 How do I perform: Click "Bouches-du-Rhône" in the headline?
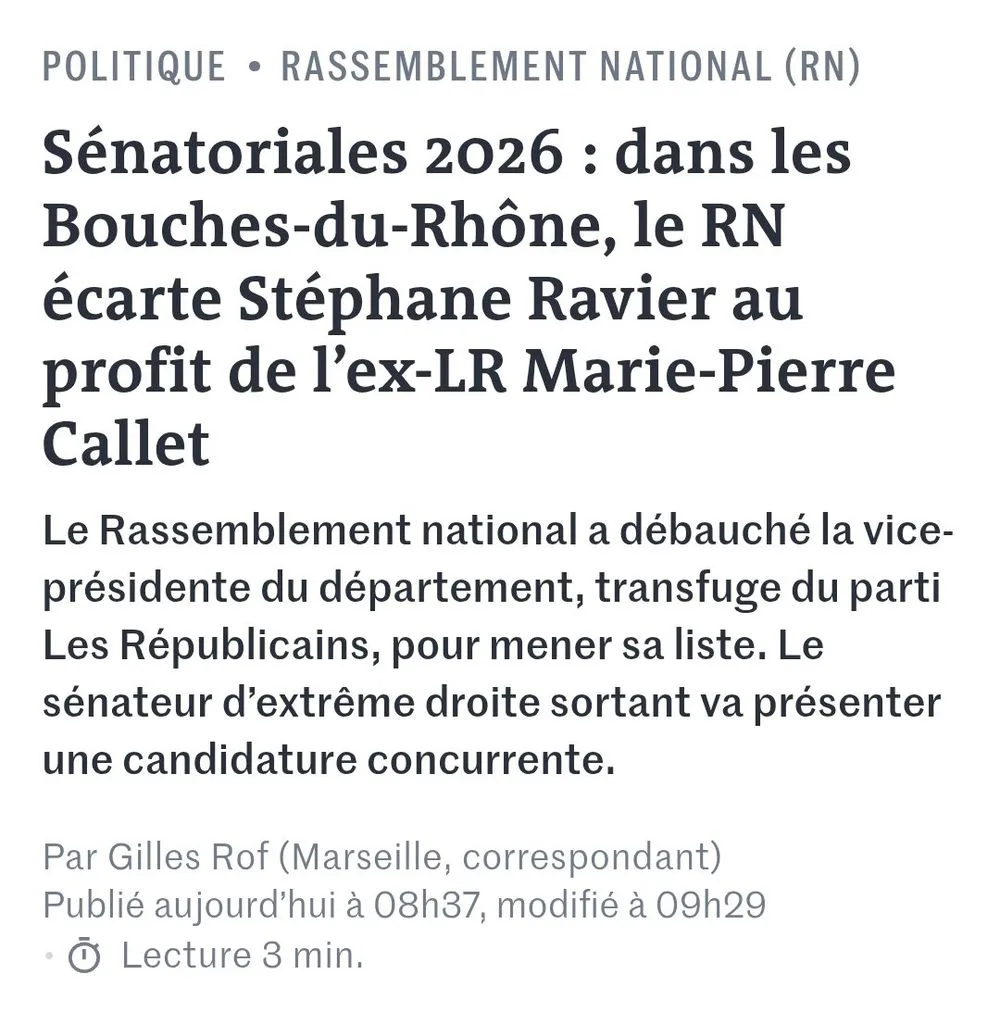pyautogui.click(x=322, y=227)
